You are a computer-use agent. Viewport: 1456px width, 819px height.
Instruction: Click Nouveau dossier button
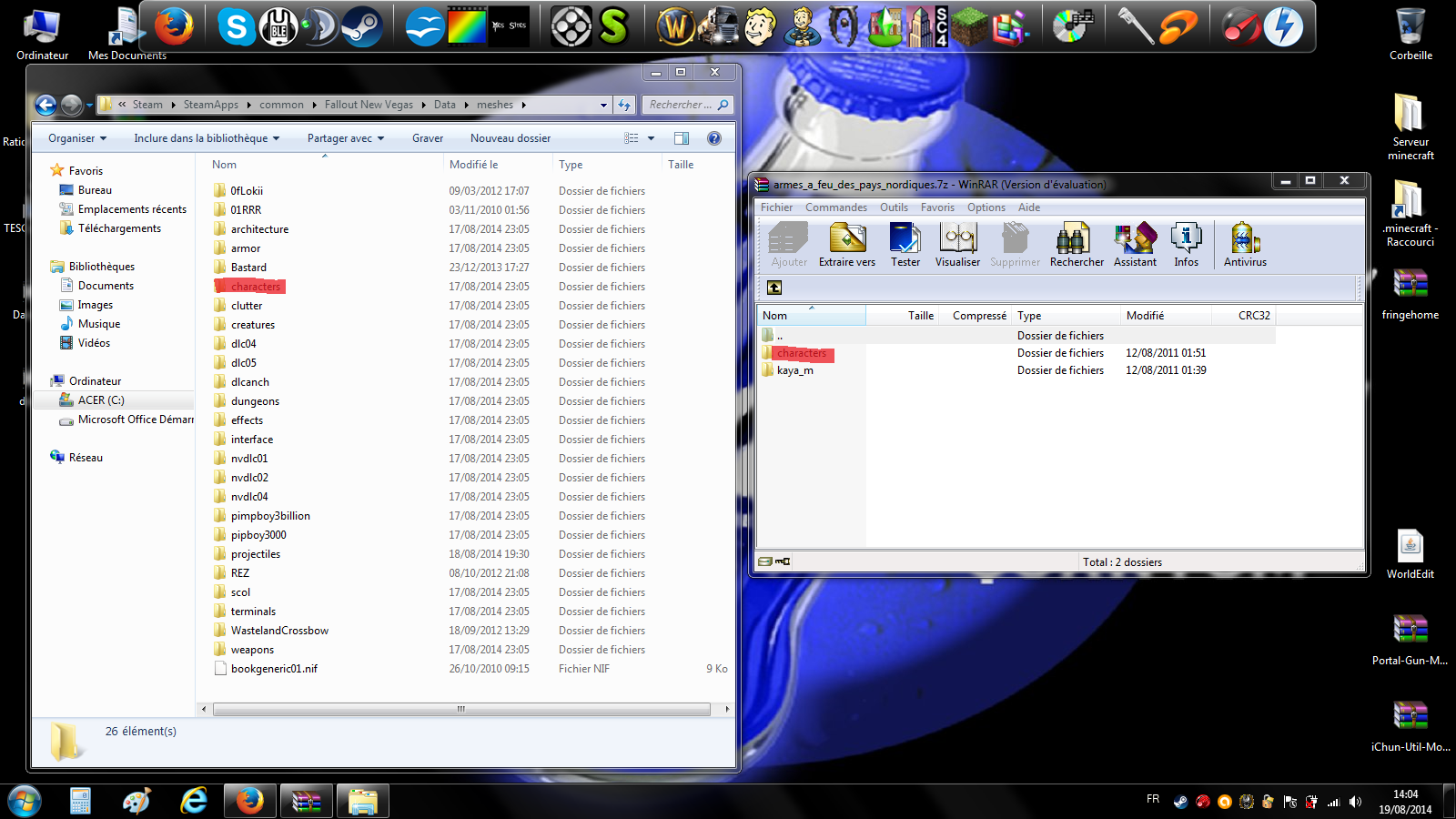[511, 138]
